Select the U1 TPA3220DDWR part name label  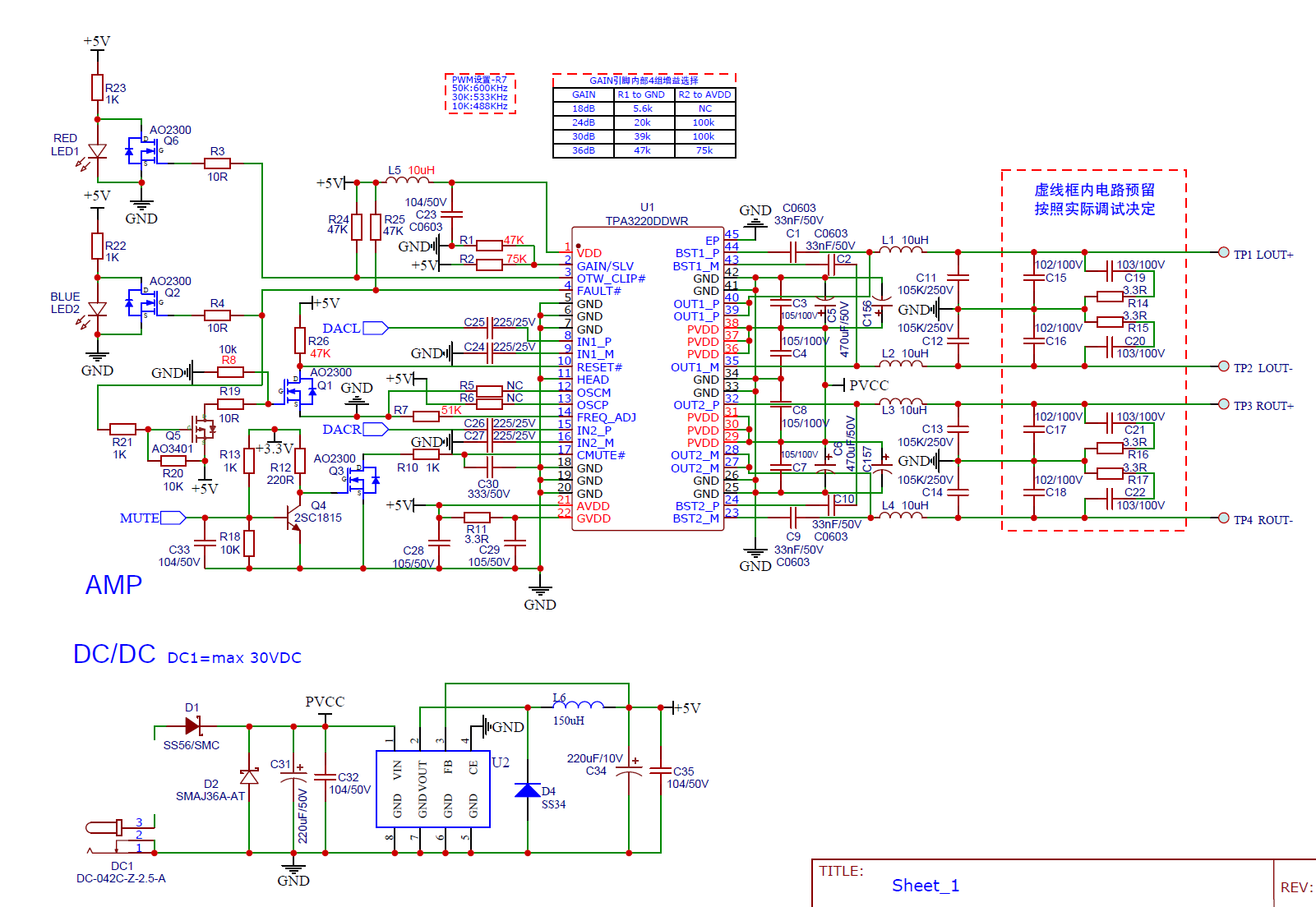point(647,221)
